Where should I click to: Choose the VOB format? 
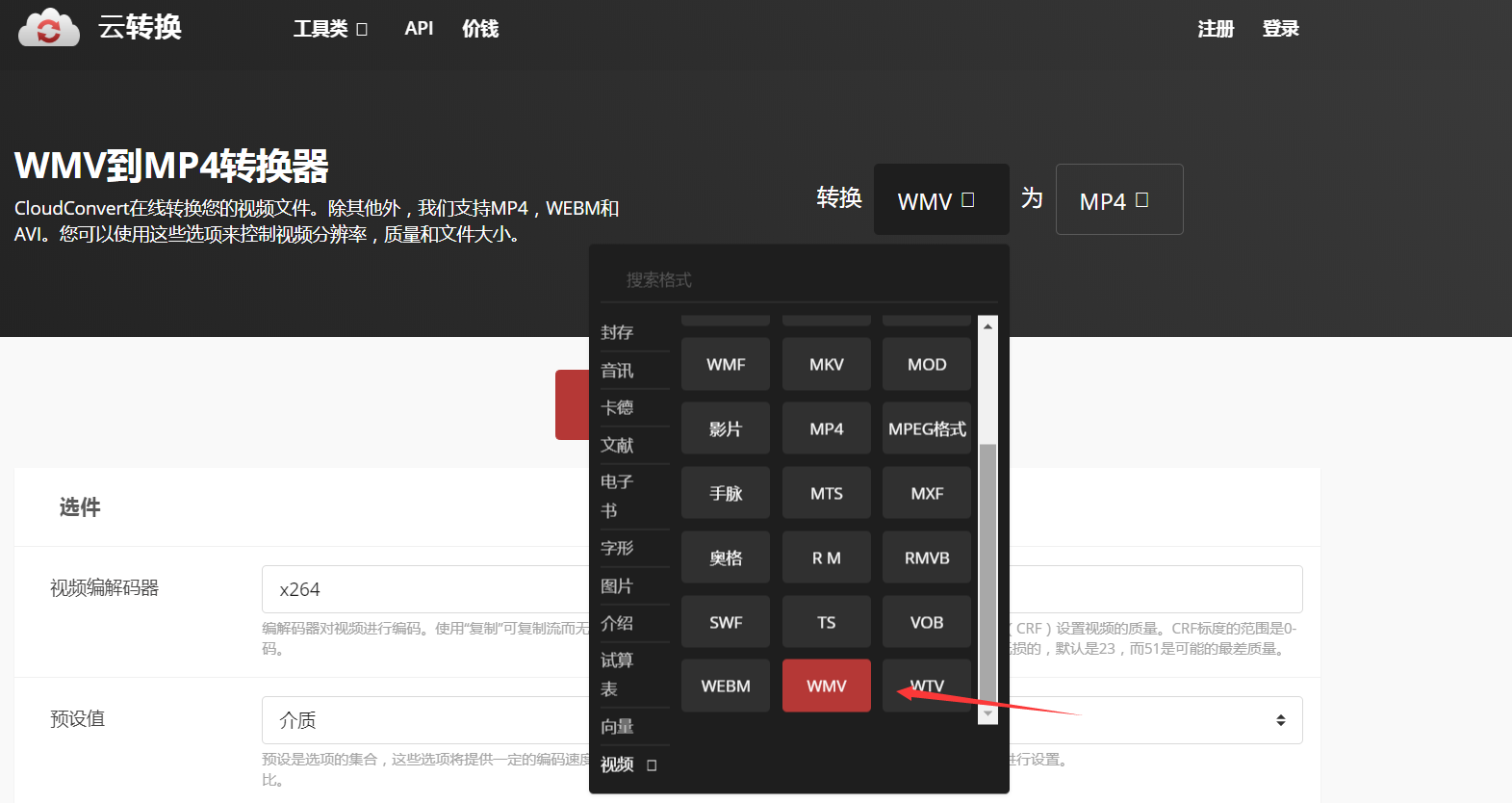(x=927, y=622)
